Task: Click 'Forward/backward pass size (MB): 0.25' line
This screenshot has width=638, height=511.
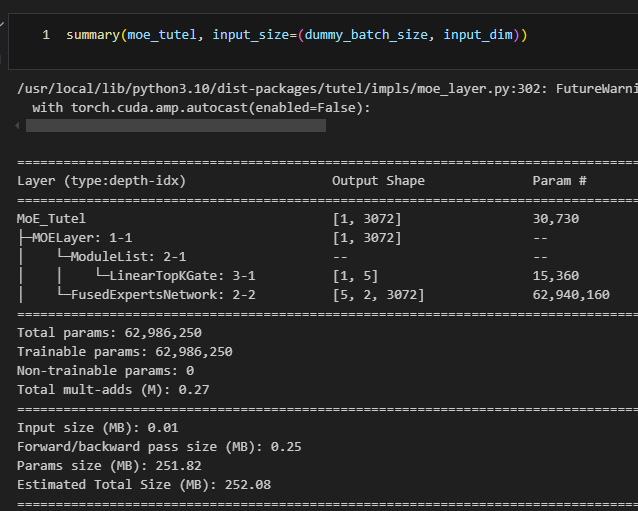Action: point(160,447)
